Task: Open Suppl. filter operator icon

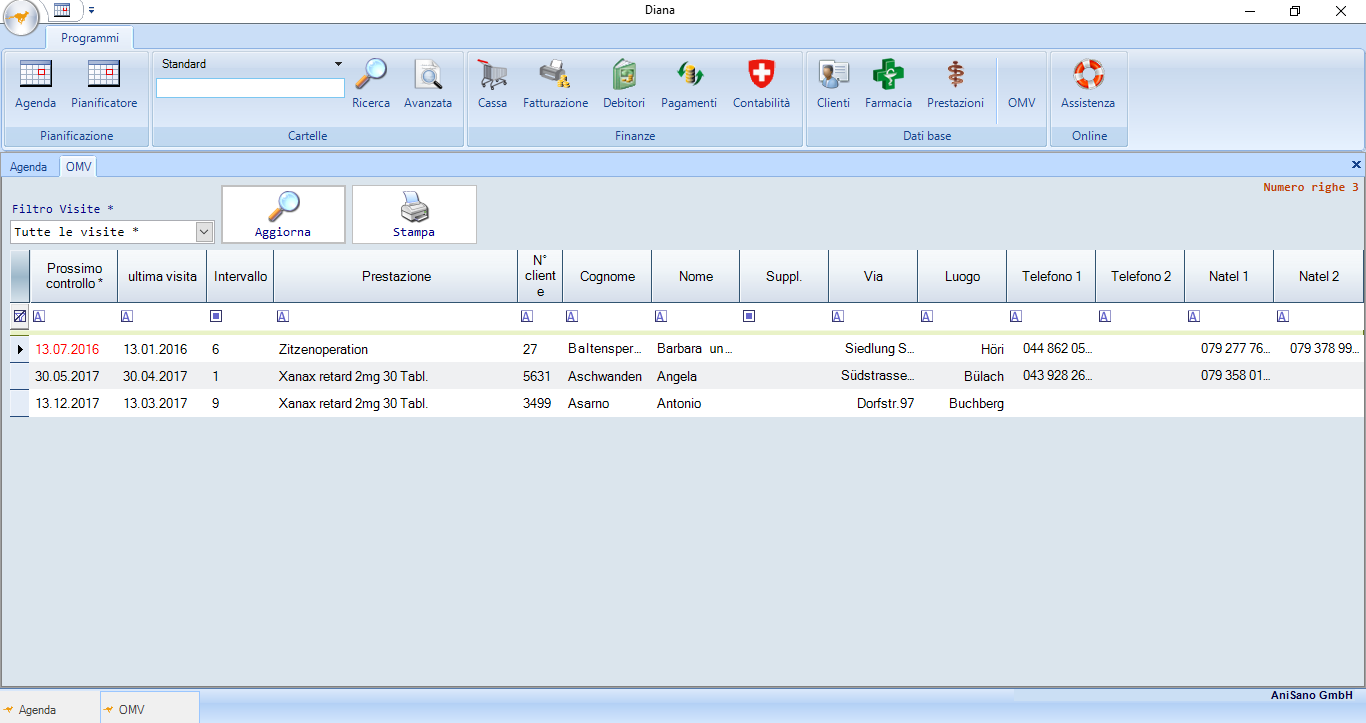Action: (749, 316)
